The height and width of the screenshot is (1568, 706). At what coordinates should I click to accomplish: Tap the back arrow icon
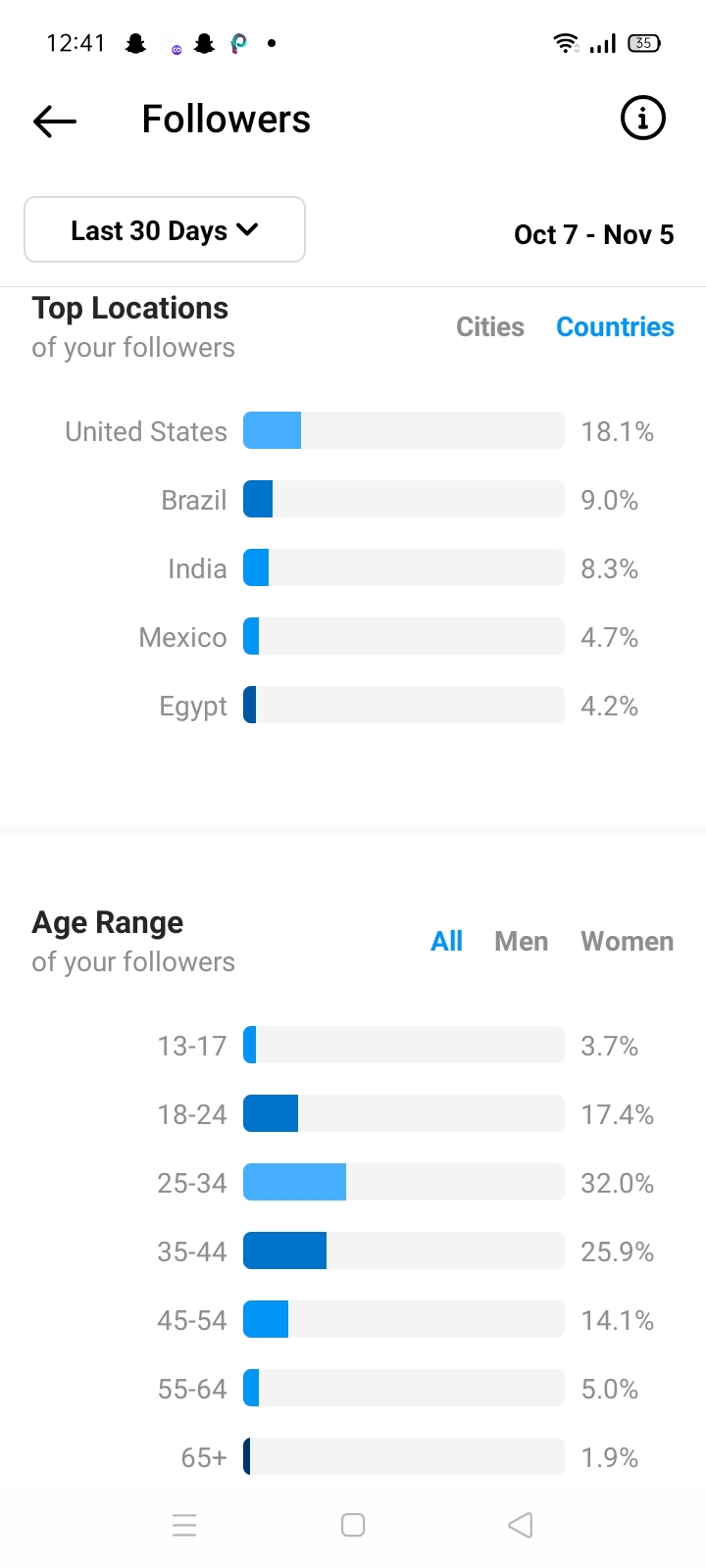55,121
